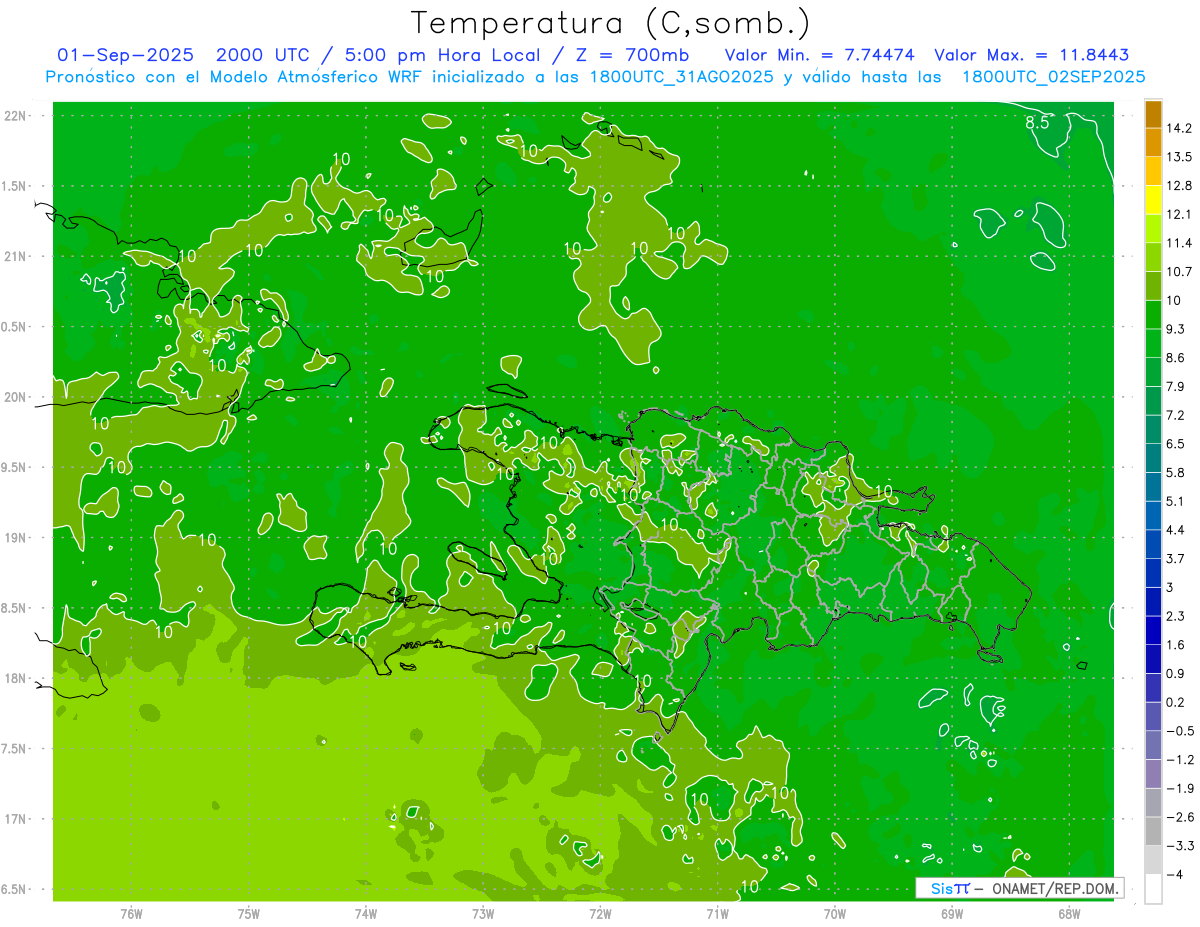The width and height of the screenshot is (1200, 927).
Task: Click the 12.8 colorbar scale value
Action: point(1180,186)
